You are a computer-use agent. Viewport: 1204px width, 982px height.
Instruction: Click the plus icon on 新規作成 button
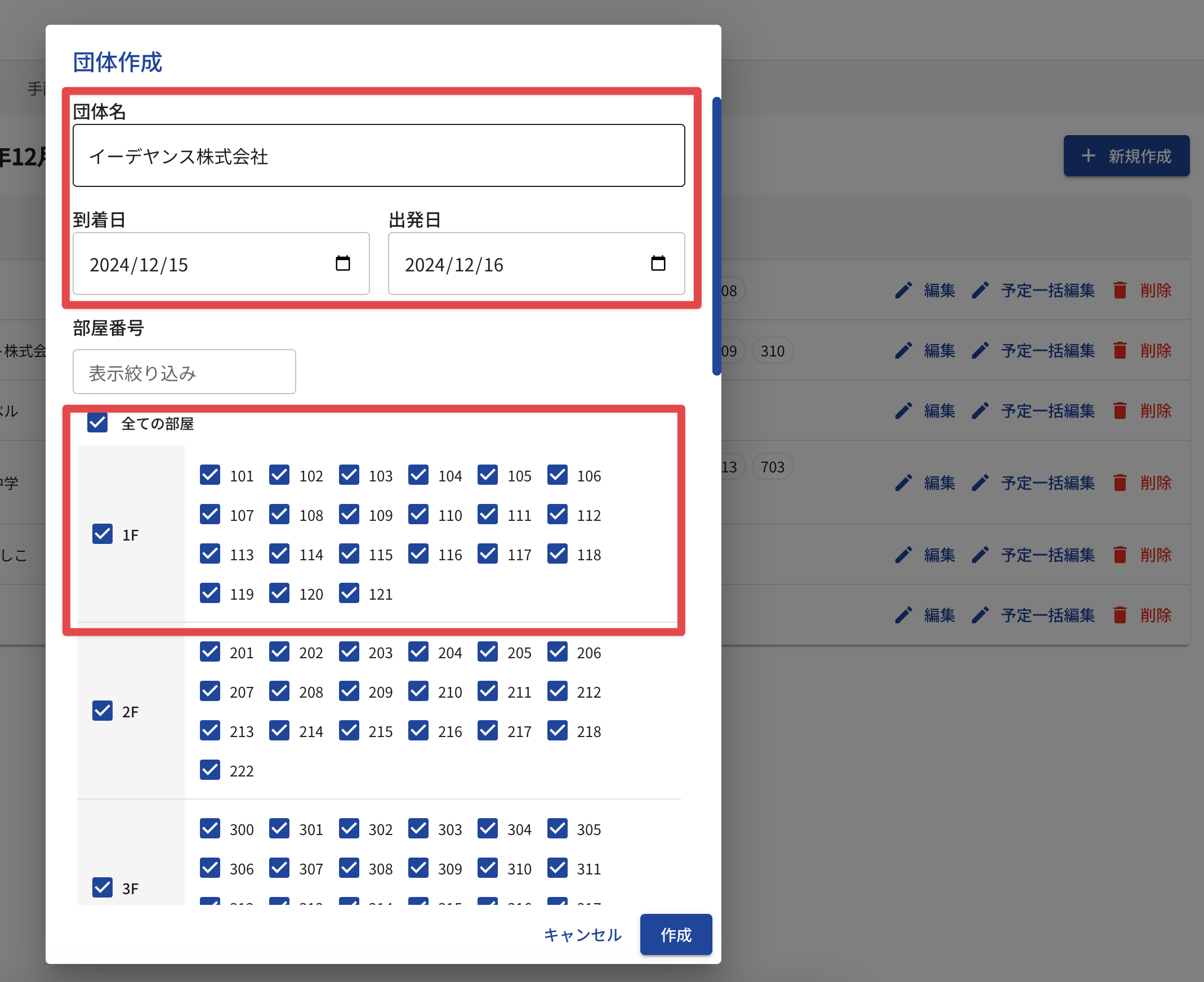(1088, 156)
